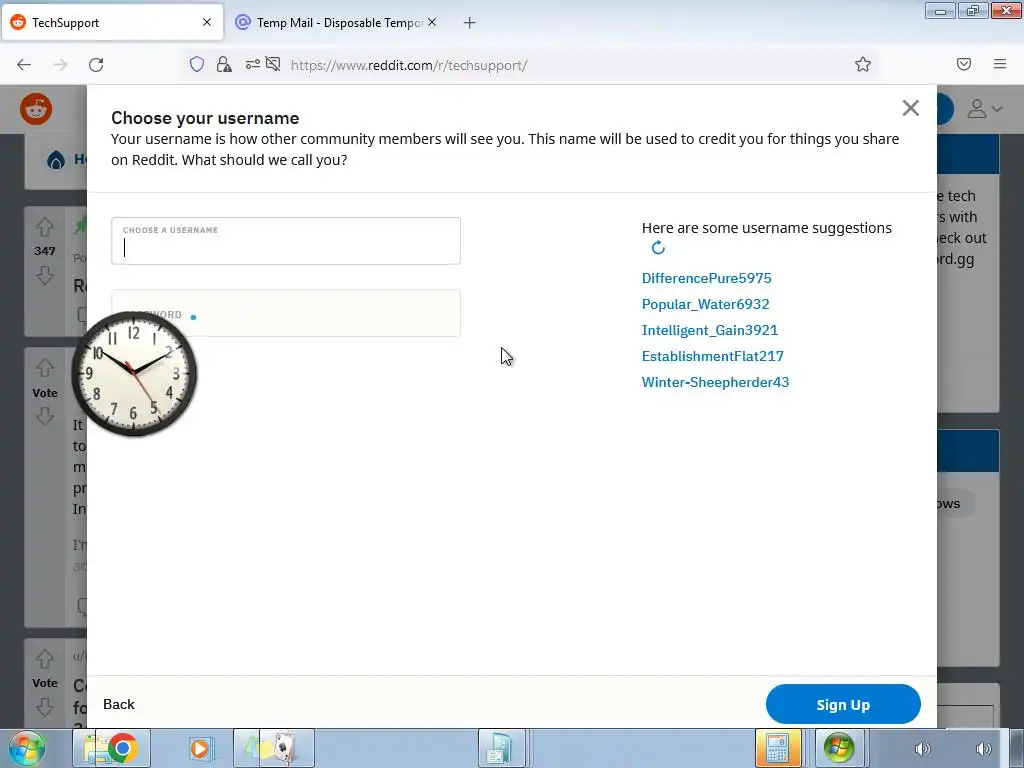The height and width of the screenshot is (768, 1024).
Task: Navigate back in browser history
Action: (24, 65)
